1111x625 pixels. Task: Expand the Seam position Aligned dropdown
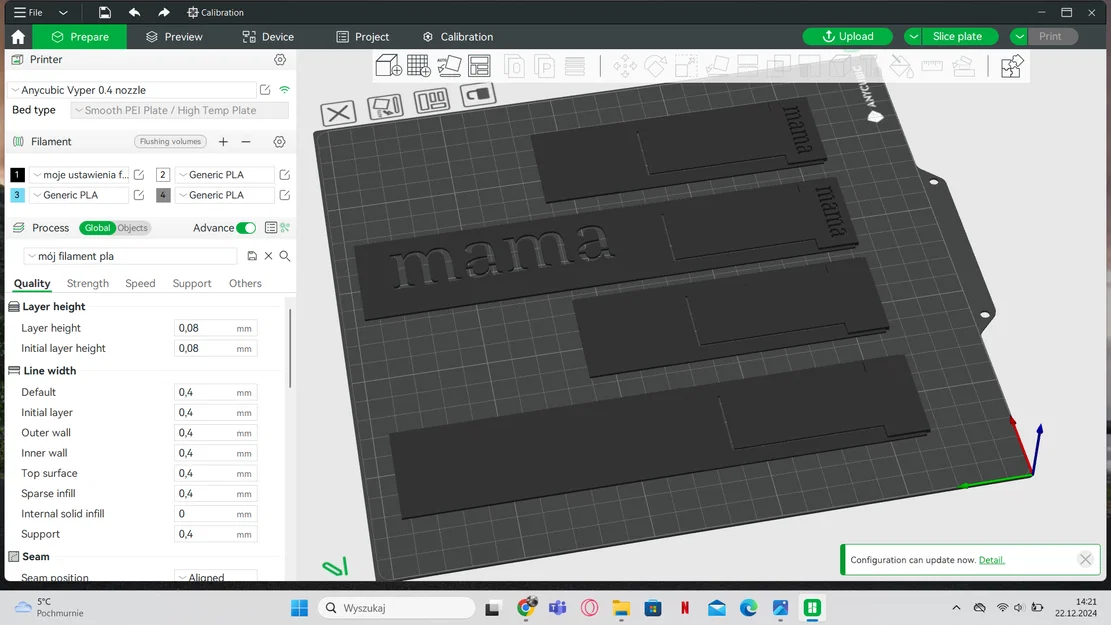coord(215,576)
